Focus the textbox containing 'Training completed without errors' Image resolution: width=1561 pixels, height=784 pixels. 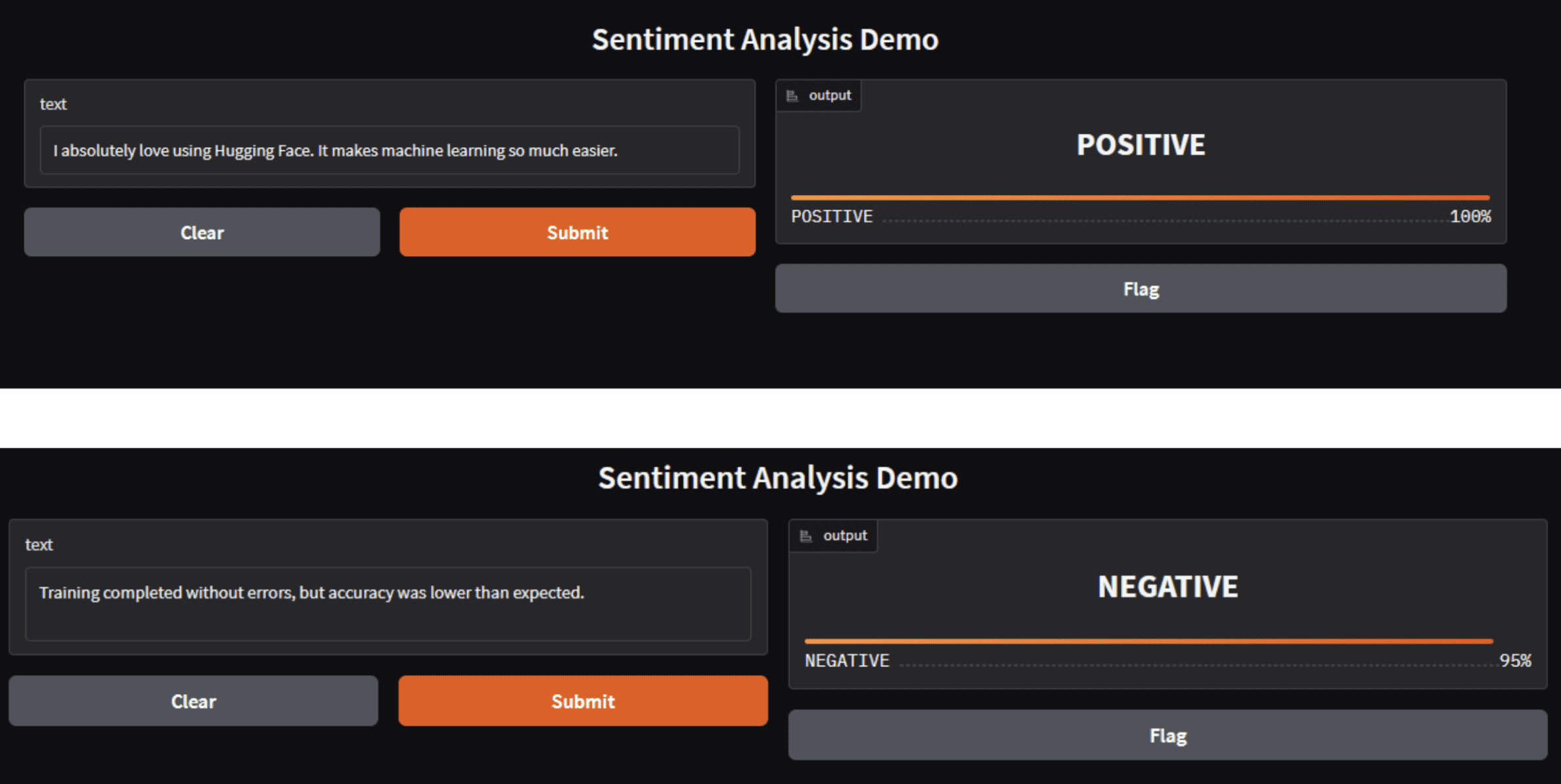coord(388,603)
